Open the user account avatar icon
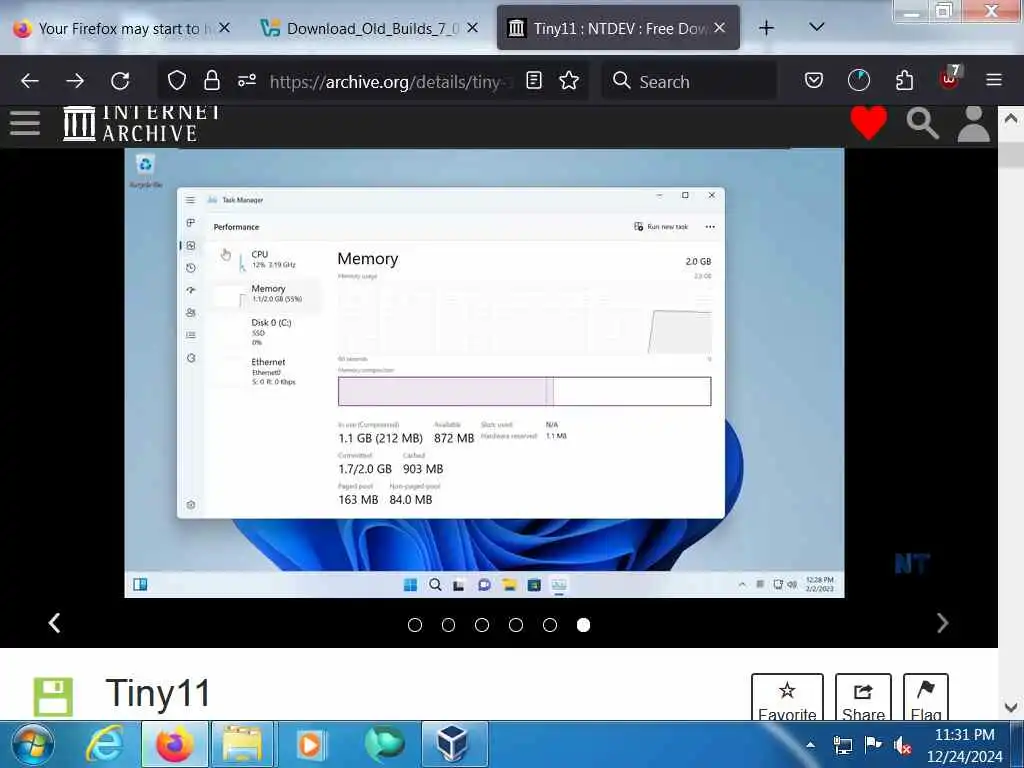1024x768 pixels. coord(974,123)
